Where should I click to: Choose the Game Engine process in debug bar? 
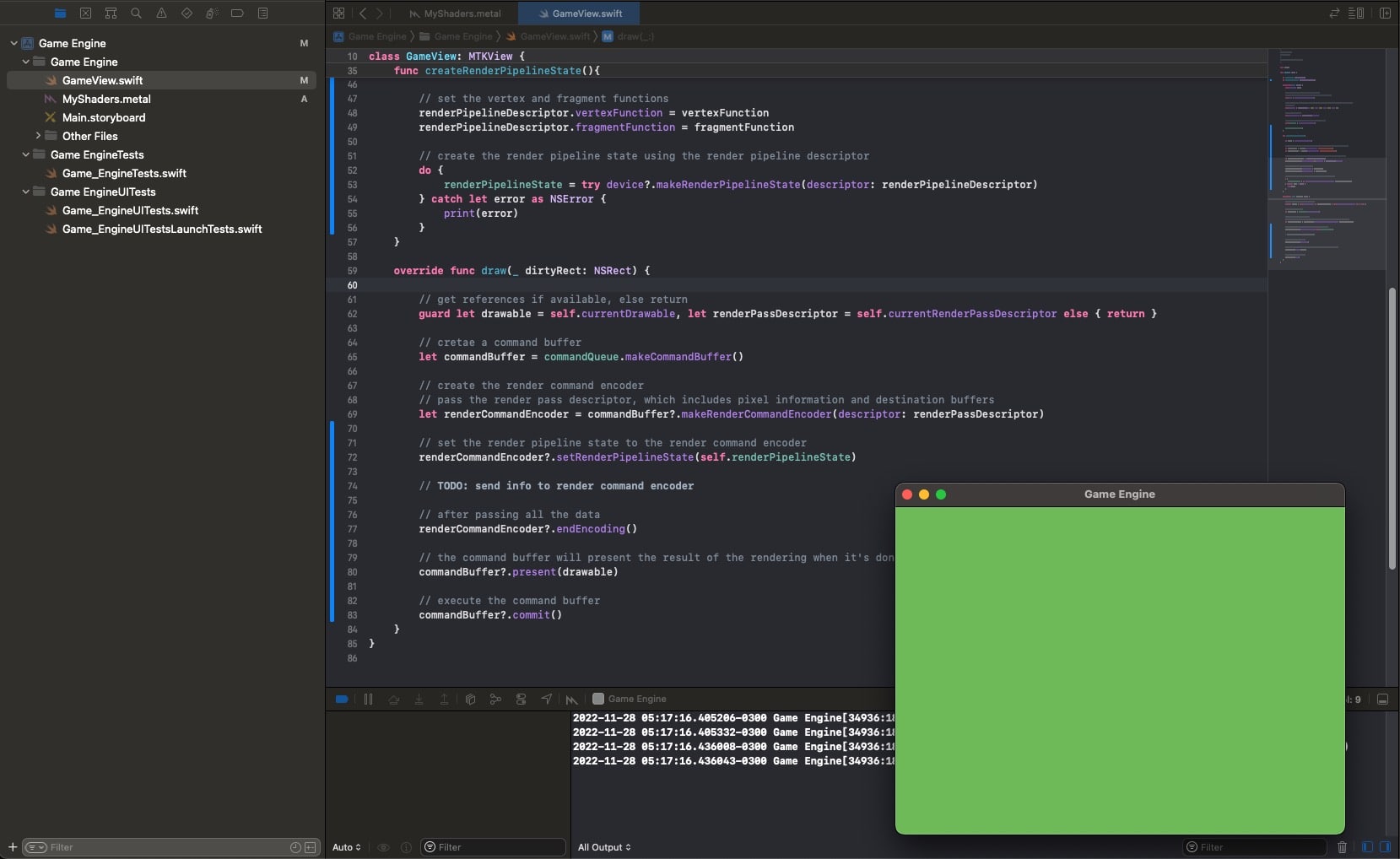[x=630, y=699]
